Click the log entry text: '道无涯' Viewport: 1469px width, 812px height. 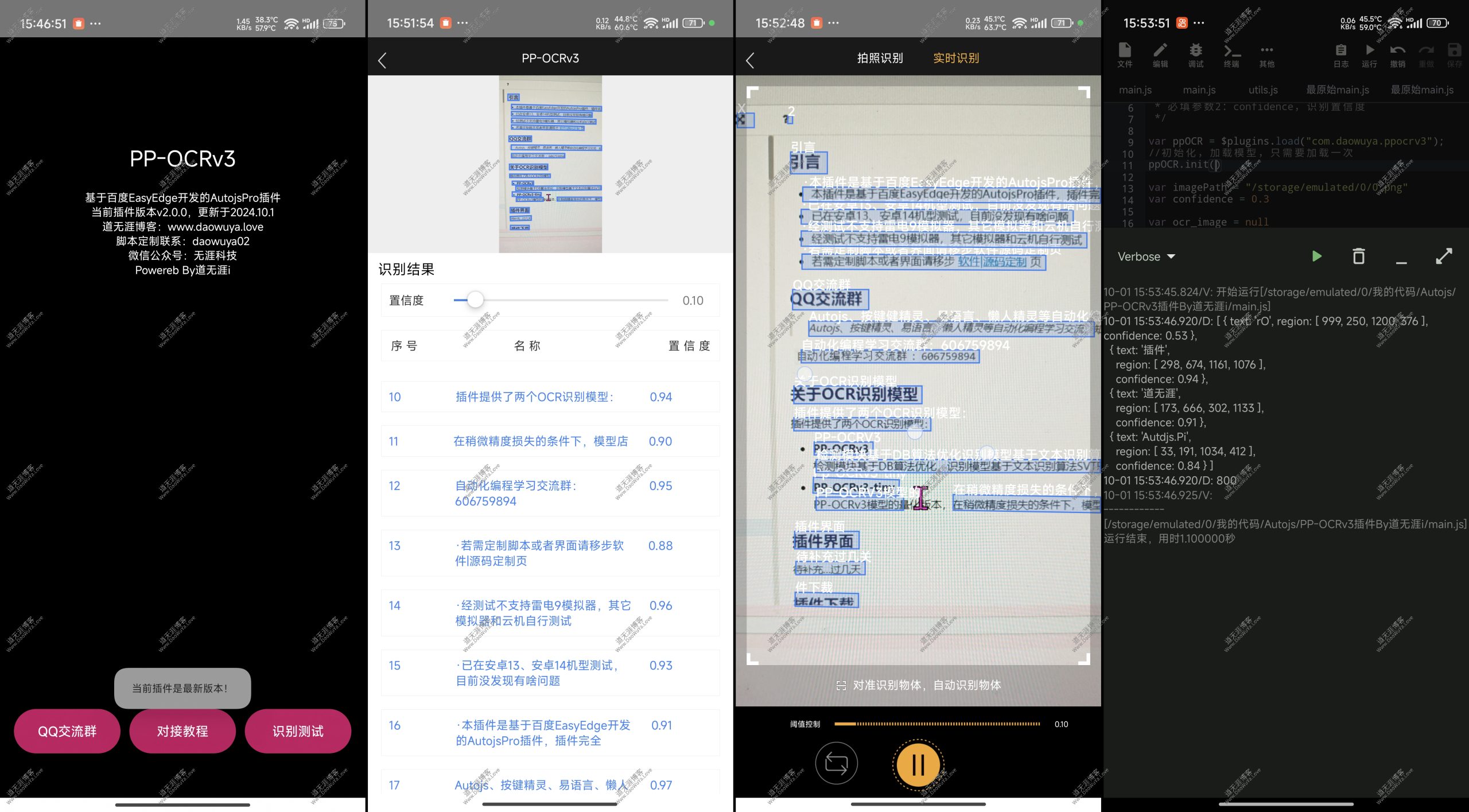click(x=1145, y=393)
